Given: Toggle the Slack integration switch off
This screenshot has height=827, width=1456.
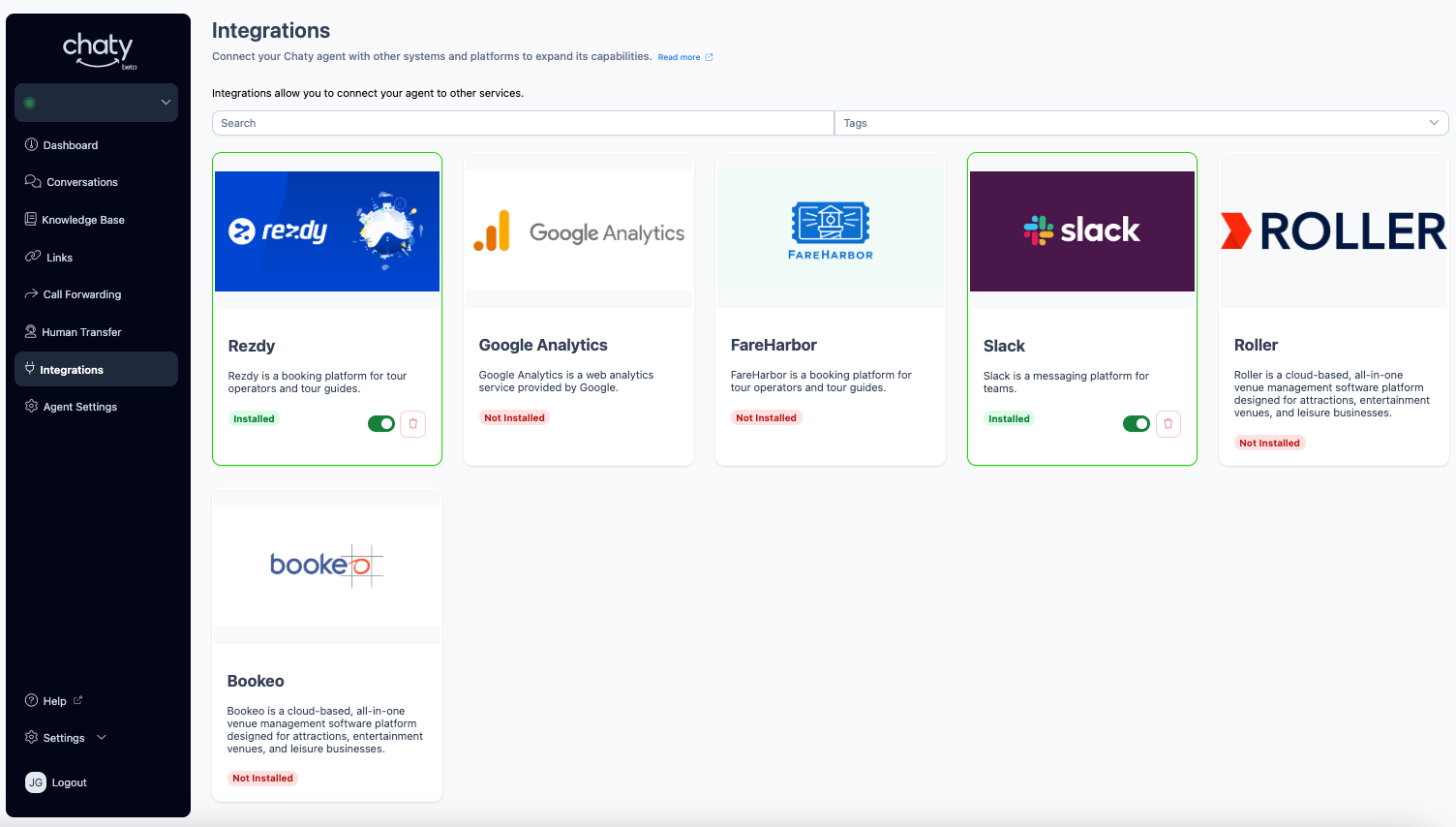Looking at the screenshot, I should tap(1137, 423).
